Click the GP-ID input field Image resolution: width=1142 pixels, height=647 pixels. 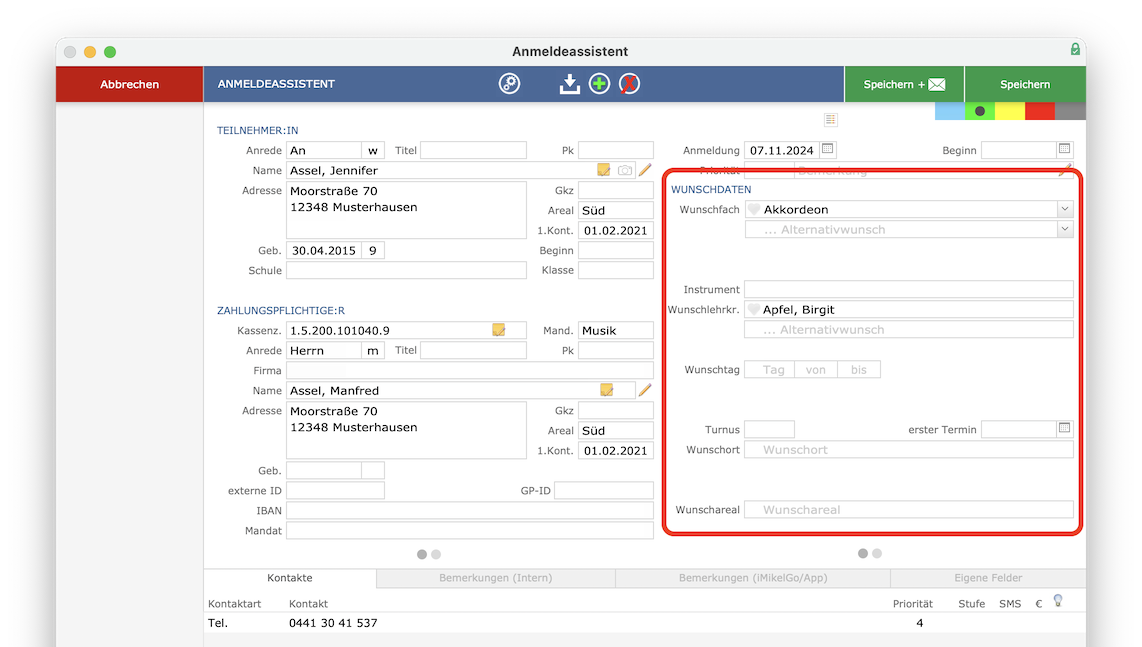pos(604,490)
